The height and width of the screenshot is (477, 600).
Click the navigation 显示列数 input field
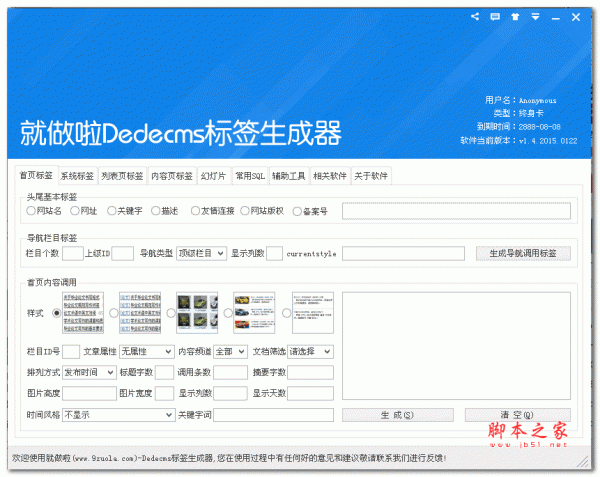(274, 253)
